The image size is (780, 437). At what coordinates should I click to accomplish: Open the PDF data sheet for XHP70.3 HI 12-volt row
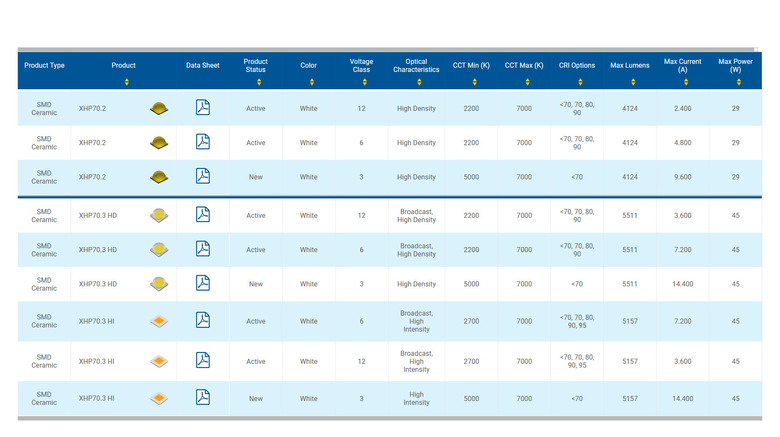click(202, 360)
